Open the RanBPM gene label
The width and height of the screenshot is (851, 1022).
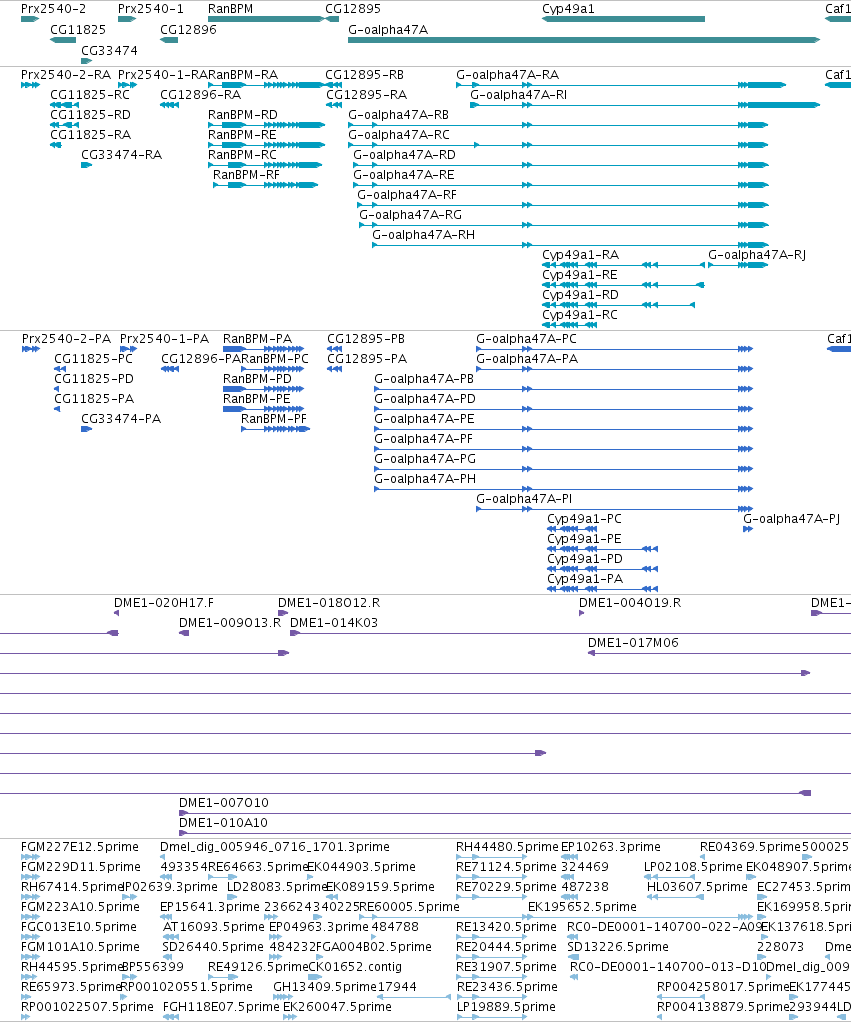point(231,9)
